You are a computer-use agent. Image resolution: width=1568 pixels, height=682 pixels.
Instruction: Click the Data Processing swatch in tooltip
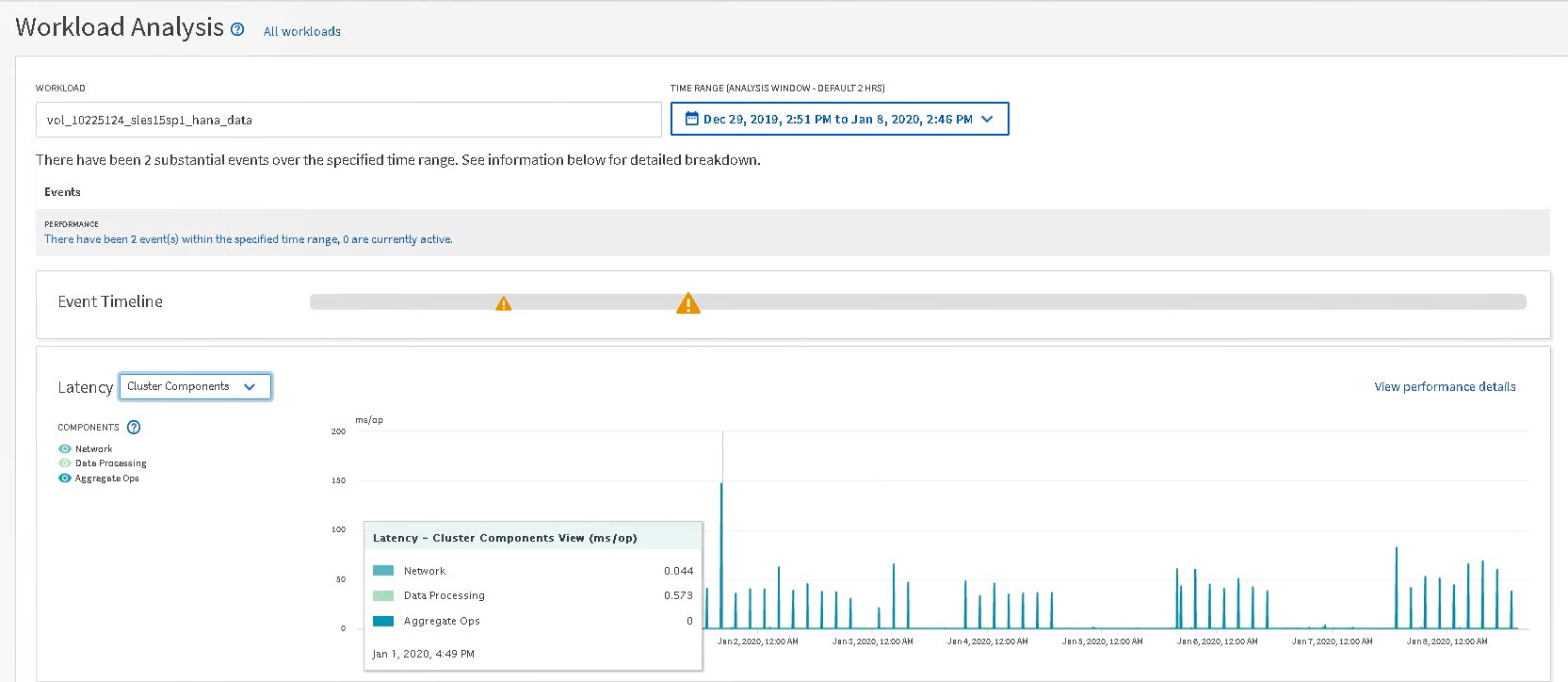[x=383, y=595]
